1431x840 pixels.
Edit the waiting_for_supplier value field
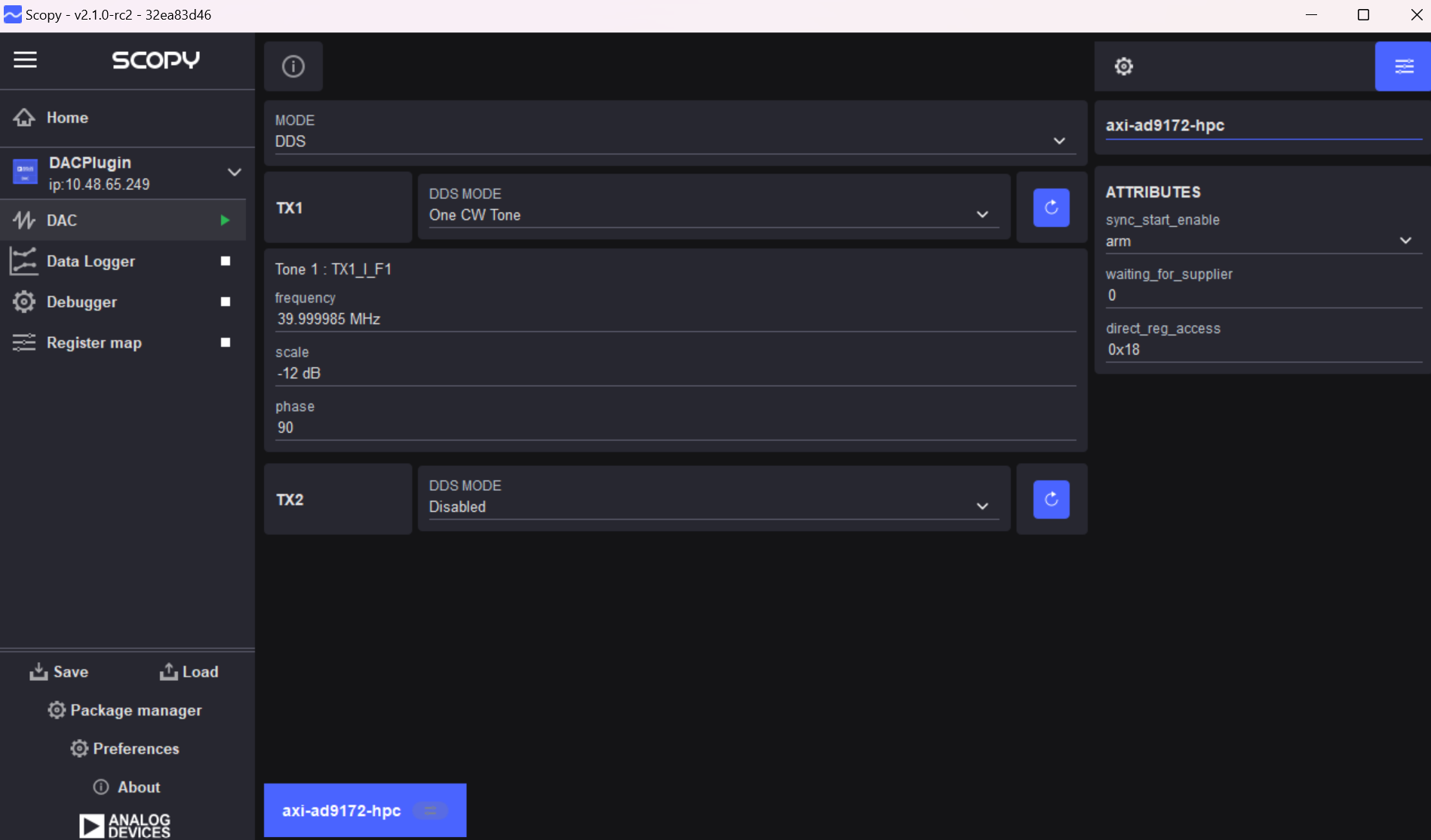click(x=1264, y=296)
